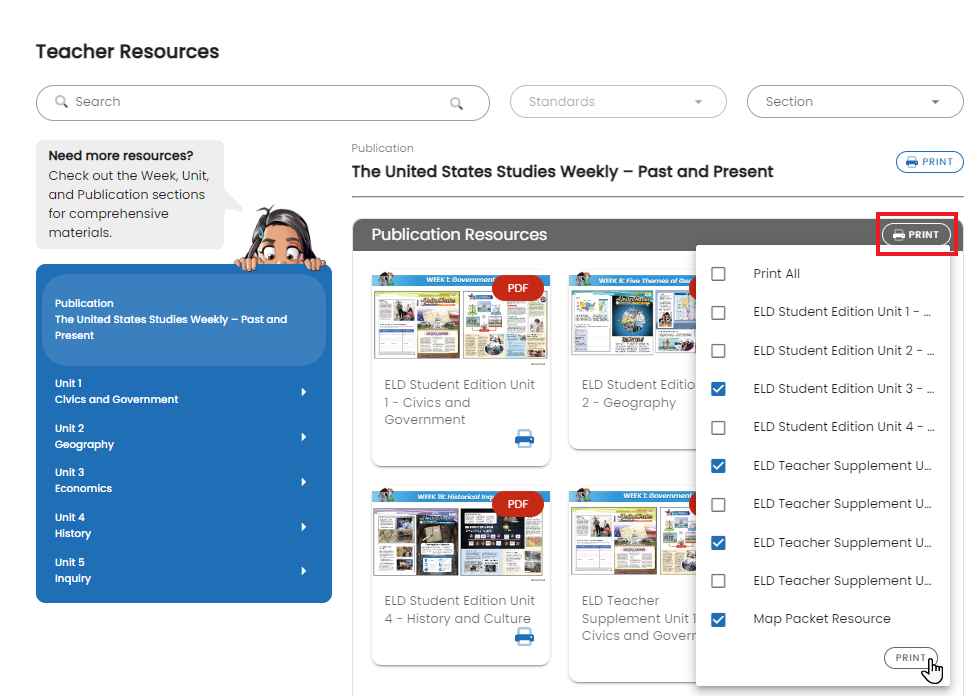Tick ELD Student Edition Unit 4 checkbox

(x=718, y=427)
